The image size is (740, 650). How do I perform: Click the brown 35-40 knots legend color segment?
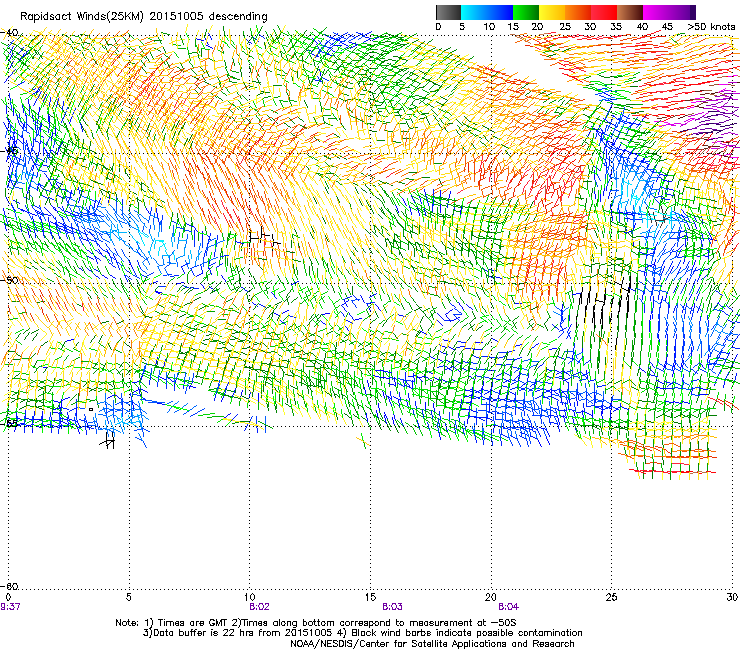point(630,12)
